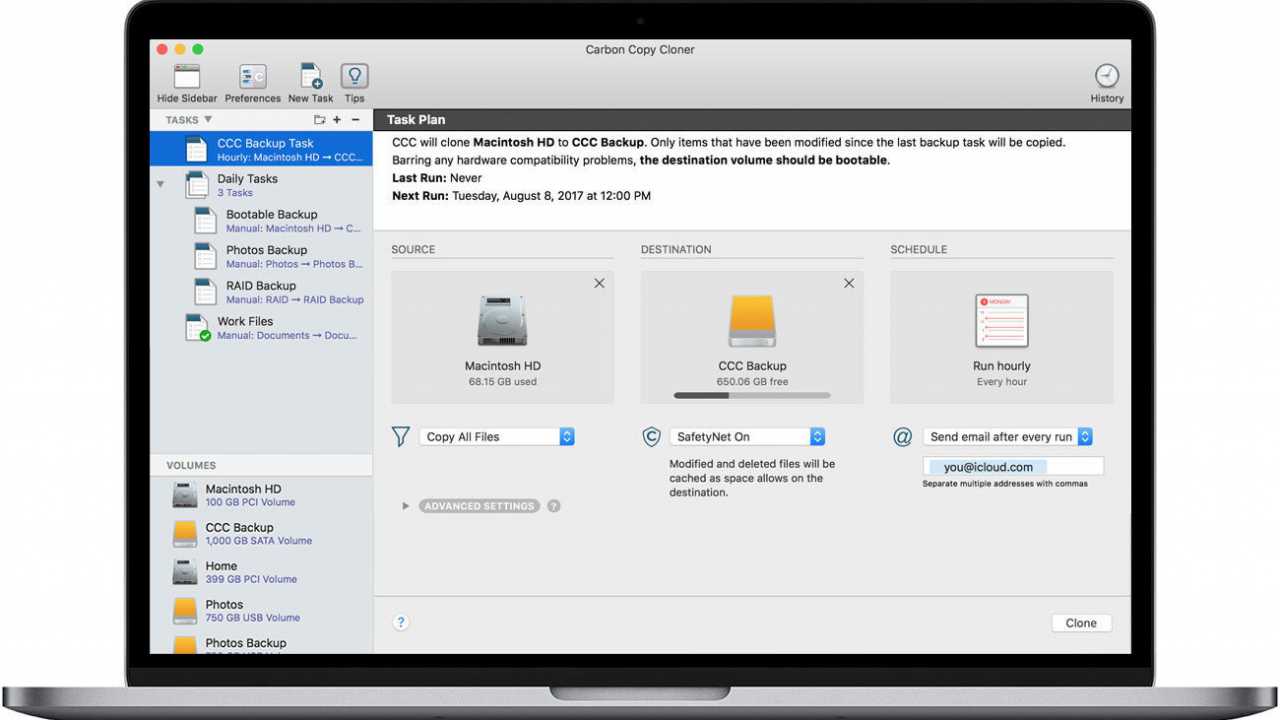Select the RAID Backup task
1280x720 pixels.
point(261,292)
